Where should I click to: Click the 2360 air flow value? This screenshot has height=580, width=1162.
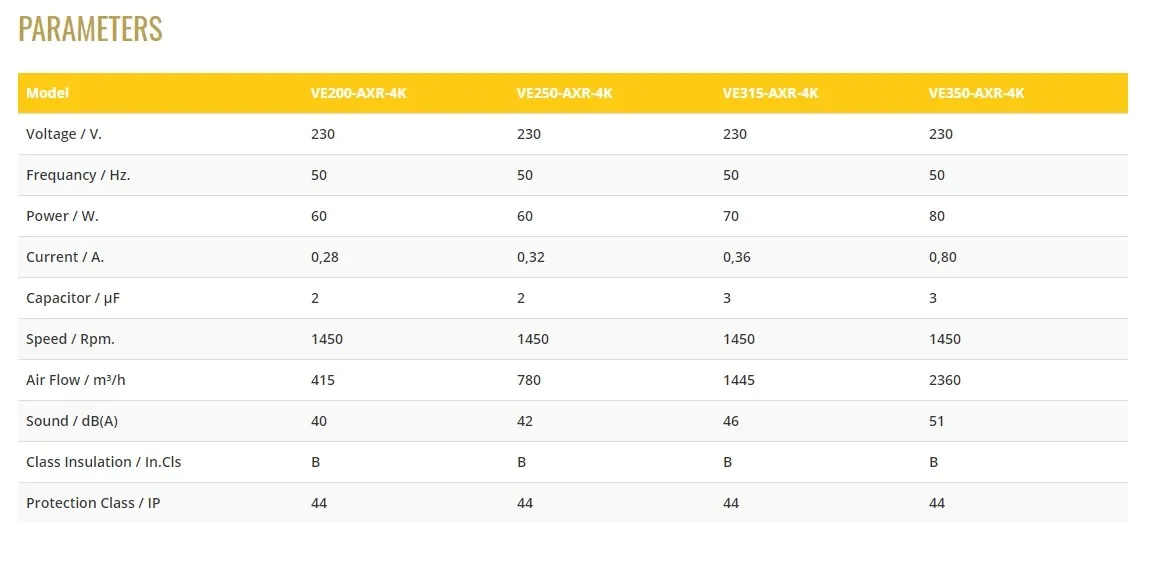tap(945, 380)
